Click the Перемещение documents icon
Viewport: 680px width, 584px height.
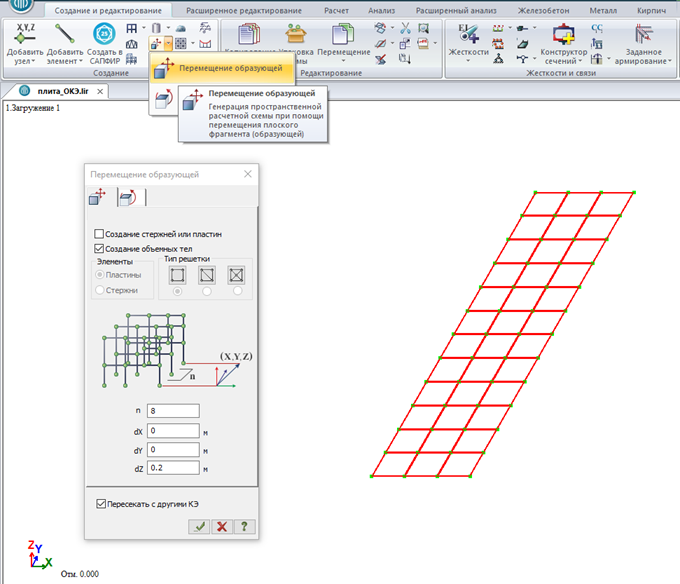[x=343, y=34]
